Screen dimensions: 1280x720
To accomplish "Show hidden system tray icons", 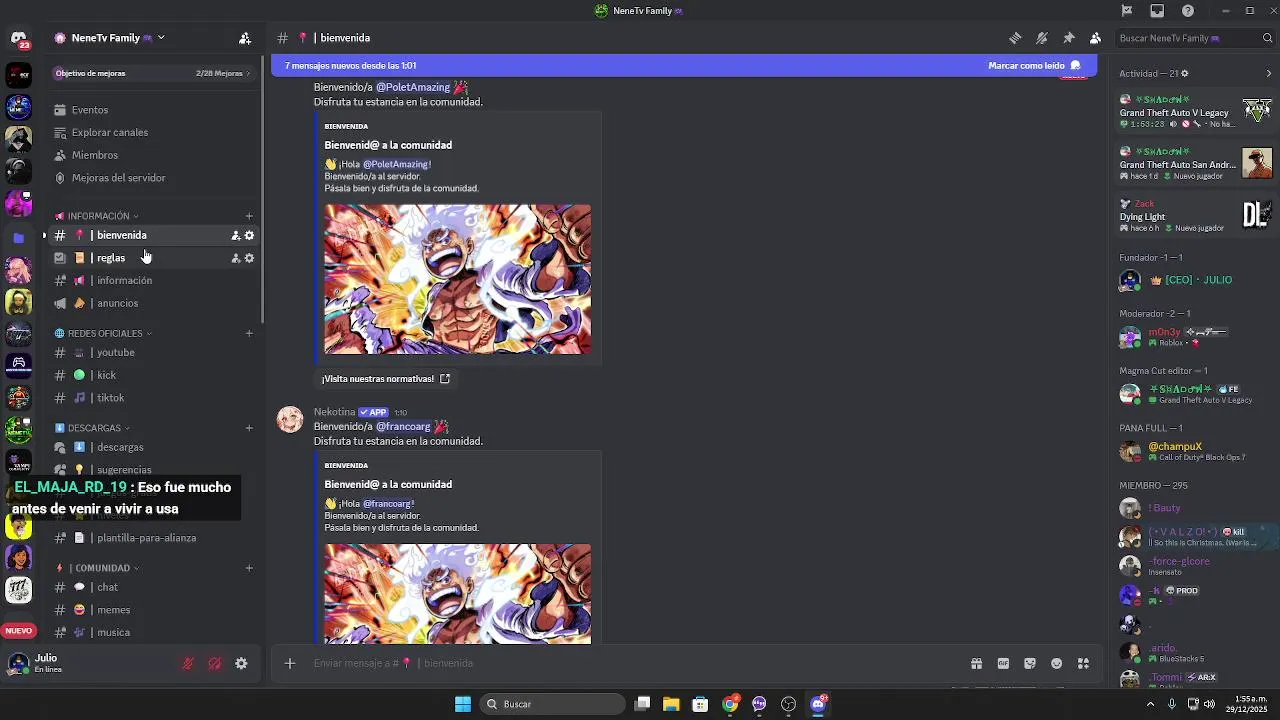I will 1150,704.
